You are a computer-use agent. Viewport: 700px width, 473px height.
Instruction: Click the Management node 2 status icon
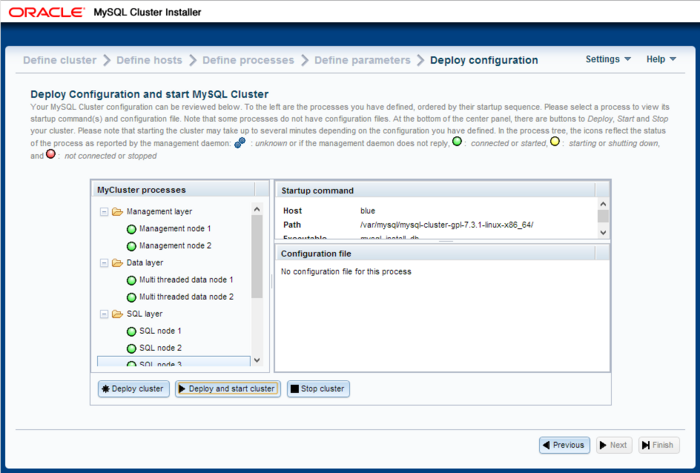point(131,246)
